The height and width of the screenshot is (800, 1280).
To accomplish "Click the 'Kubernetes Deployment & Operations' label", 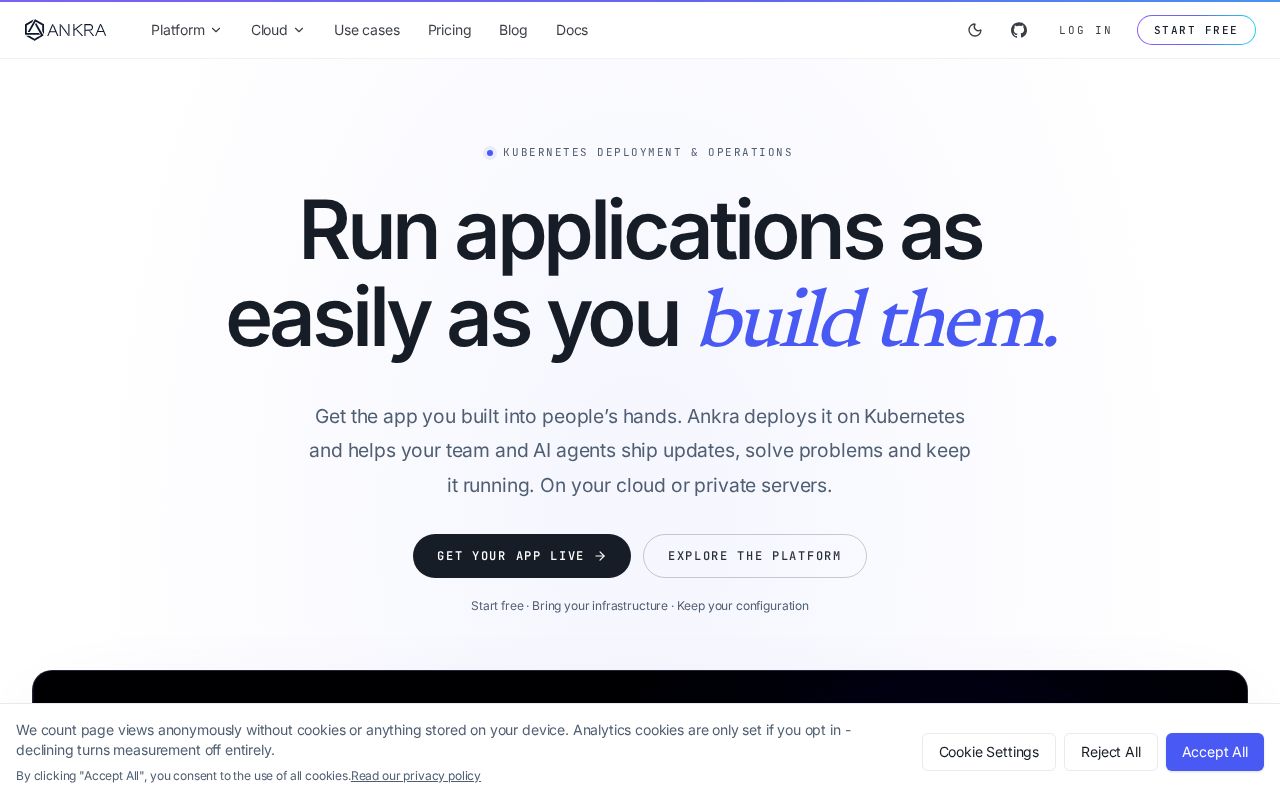I will point(639,153).
